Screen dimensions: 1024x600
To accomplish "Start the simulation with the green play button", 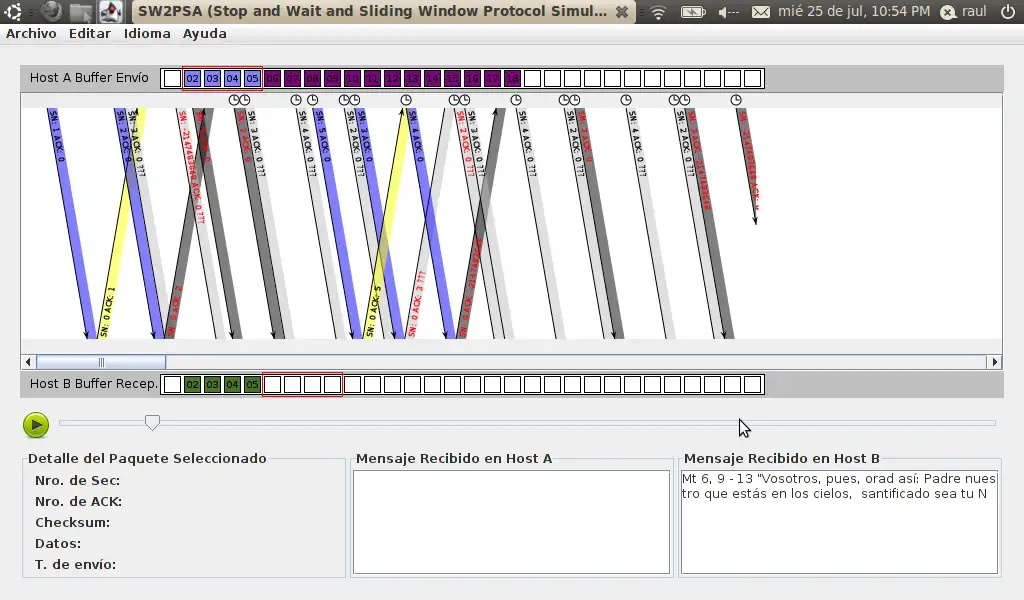I will [36, 425].
